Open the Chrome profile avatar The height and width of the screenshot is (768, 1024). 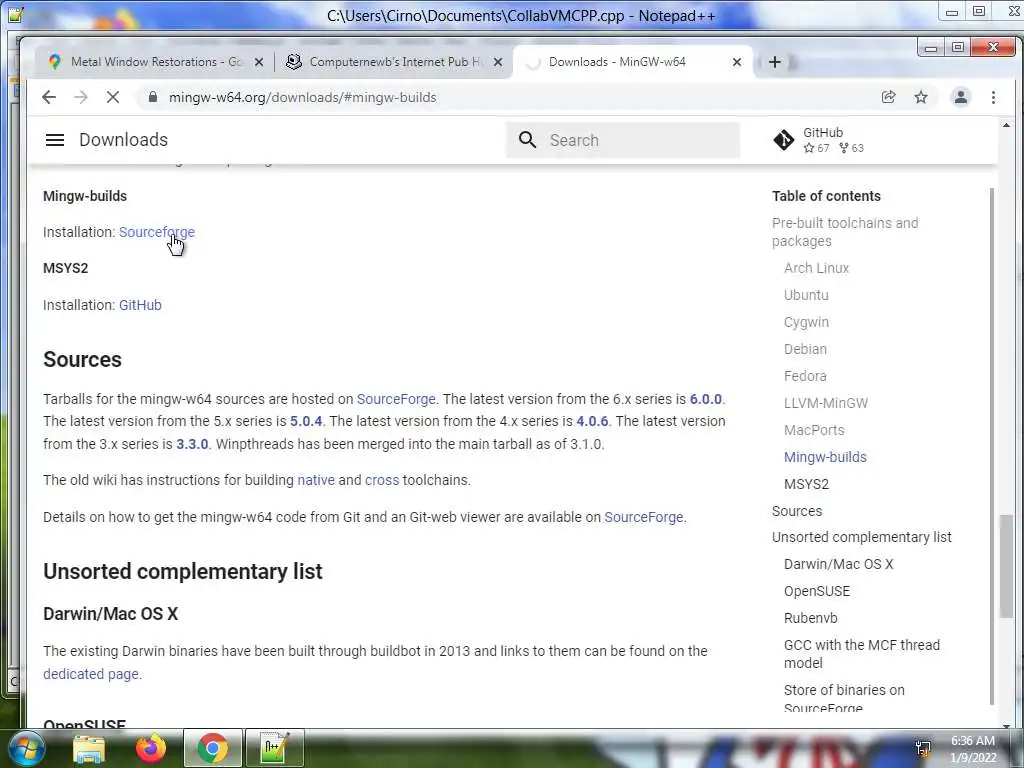[x=961, y=97]
